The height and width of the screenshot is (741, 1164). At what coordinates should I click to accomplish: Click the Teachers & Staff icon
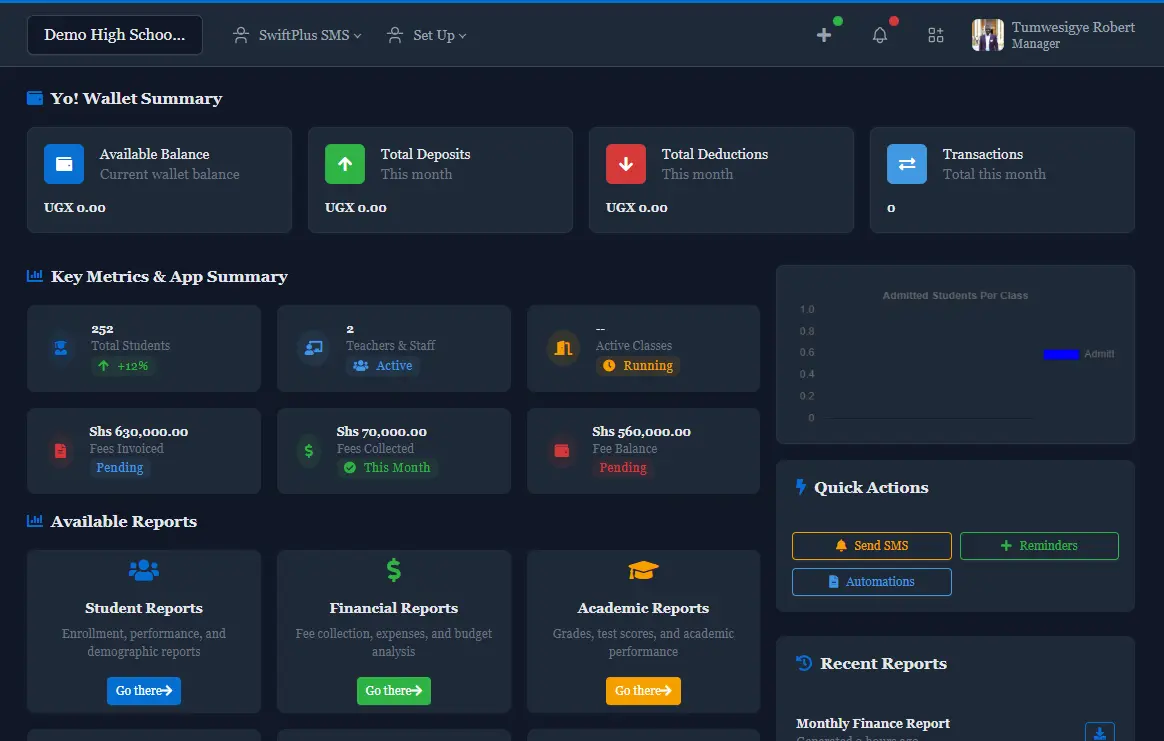313,347
